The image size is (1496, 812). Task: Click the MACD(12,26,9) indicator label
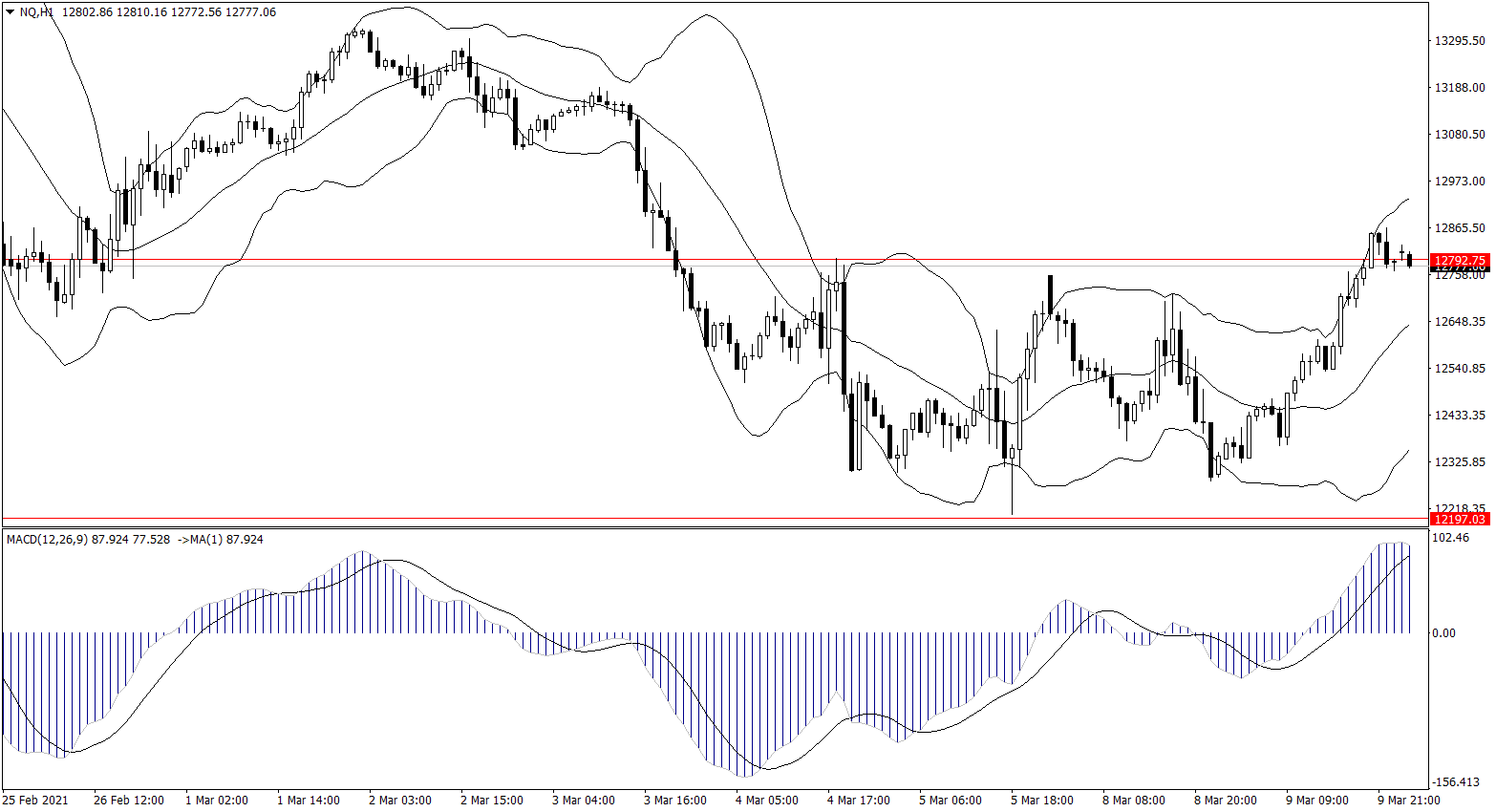[x=47, y=540]
